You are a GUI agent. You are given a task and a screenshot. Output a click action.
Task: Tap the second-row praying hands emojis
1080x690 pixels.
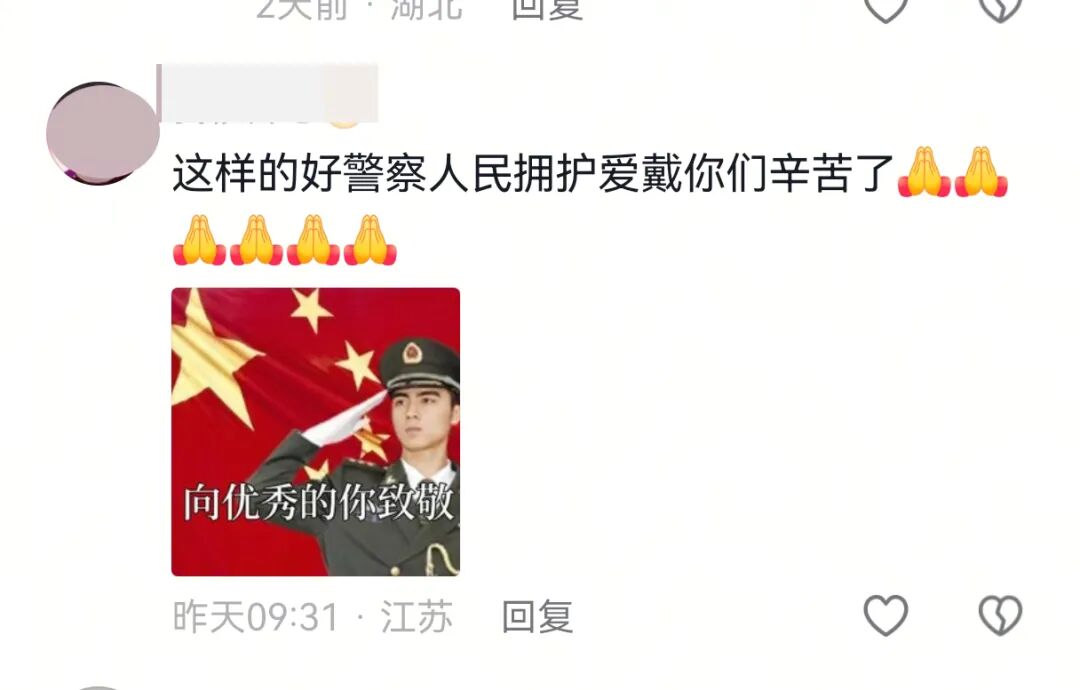(284, 240)
